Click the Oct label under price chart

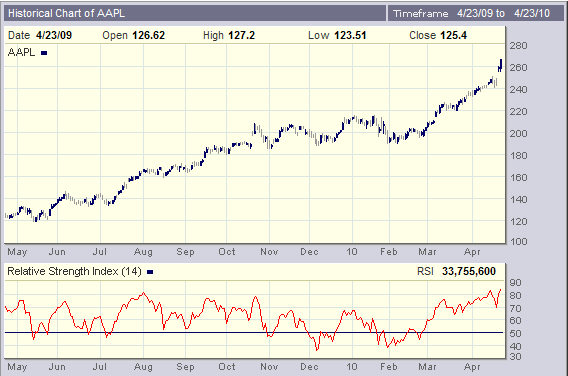(x=227, y=252)
